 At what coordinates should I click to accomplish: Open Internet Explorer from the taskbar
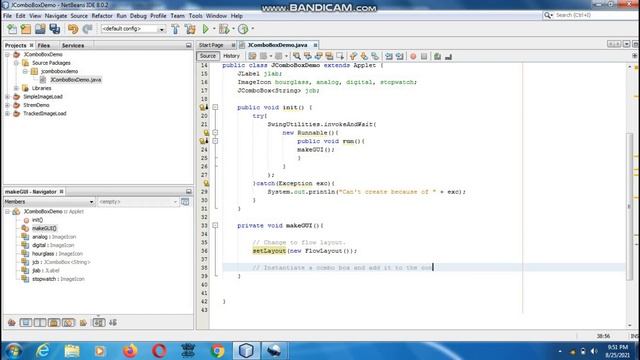pyautogui.click(x=43, y=351)
